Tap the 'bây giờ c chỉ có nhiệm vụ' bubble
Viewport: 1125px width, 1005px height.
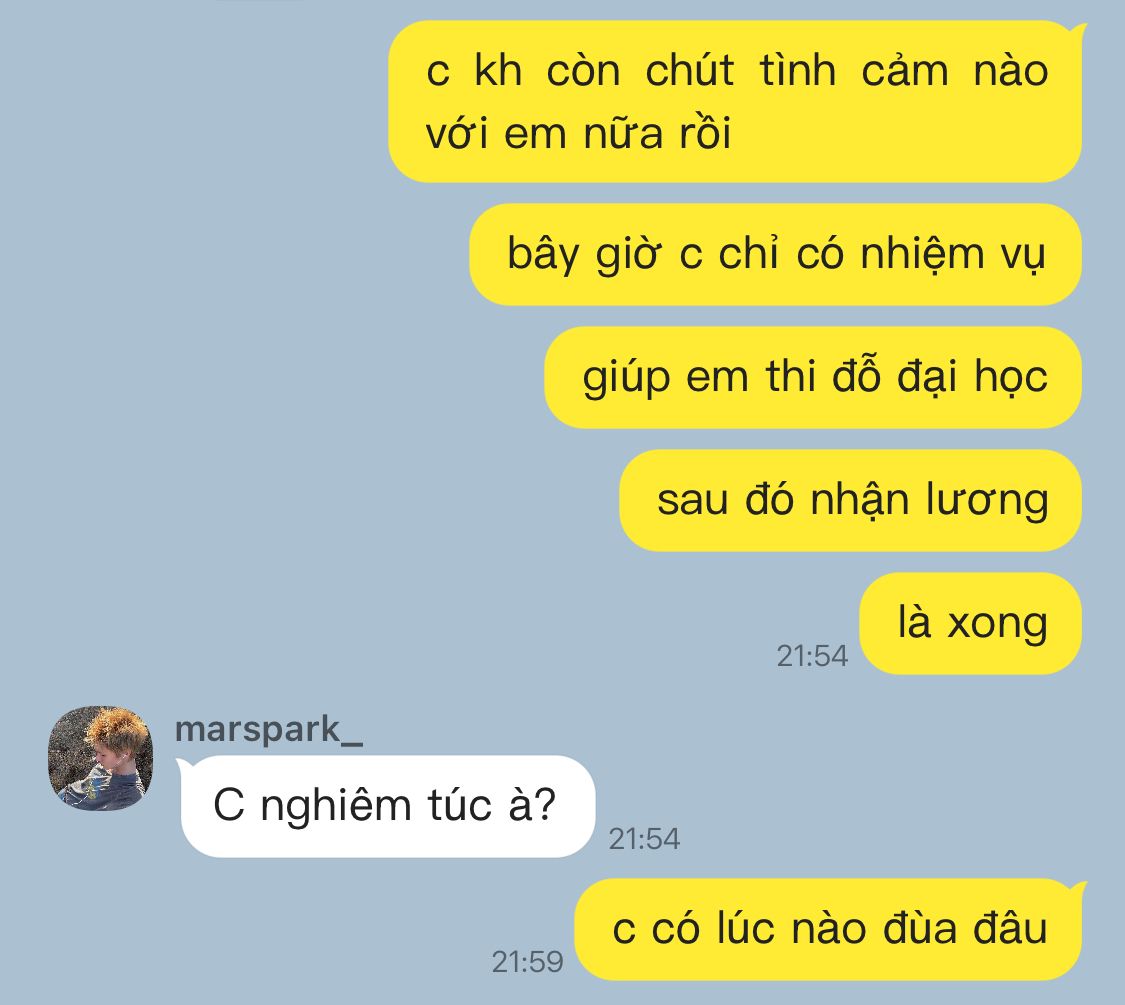tap(776, 255)
